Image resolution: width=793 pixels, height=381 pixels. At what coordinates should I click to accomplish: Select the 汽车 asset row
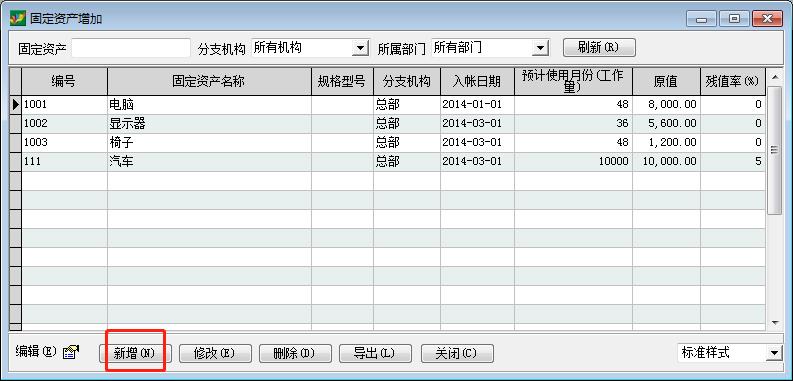click(387, 162)
